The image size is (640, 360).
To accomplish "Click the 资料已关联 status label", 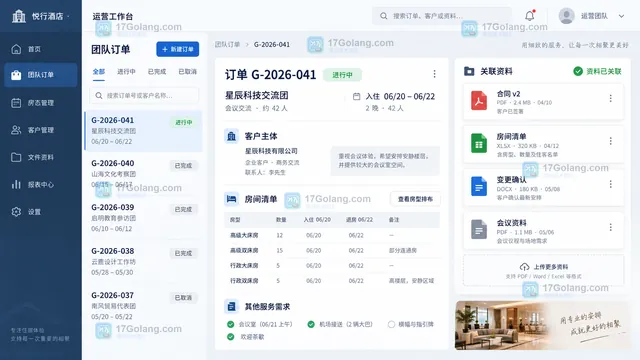I will click(598, 71).
